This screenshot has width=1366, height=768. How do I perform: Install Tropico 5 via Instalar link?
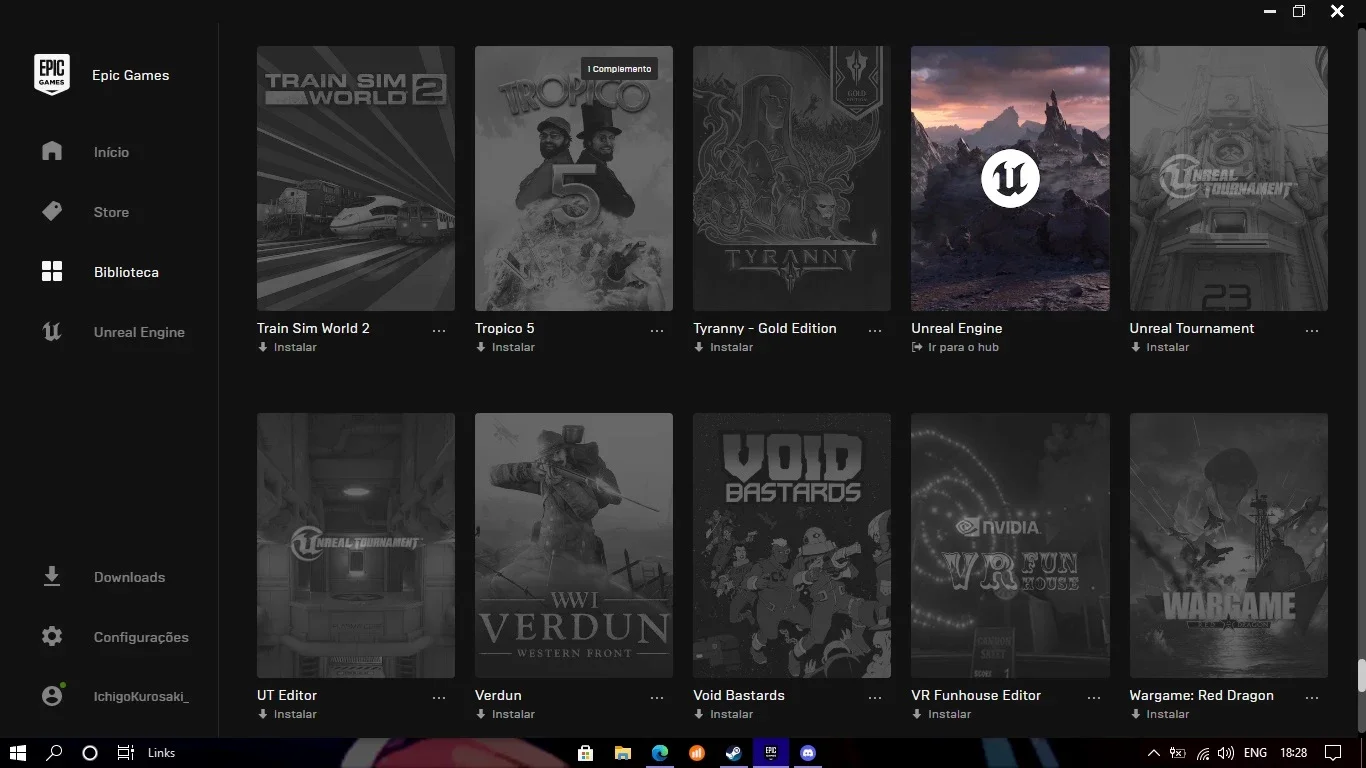505,347
